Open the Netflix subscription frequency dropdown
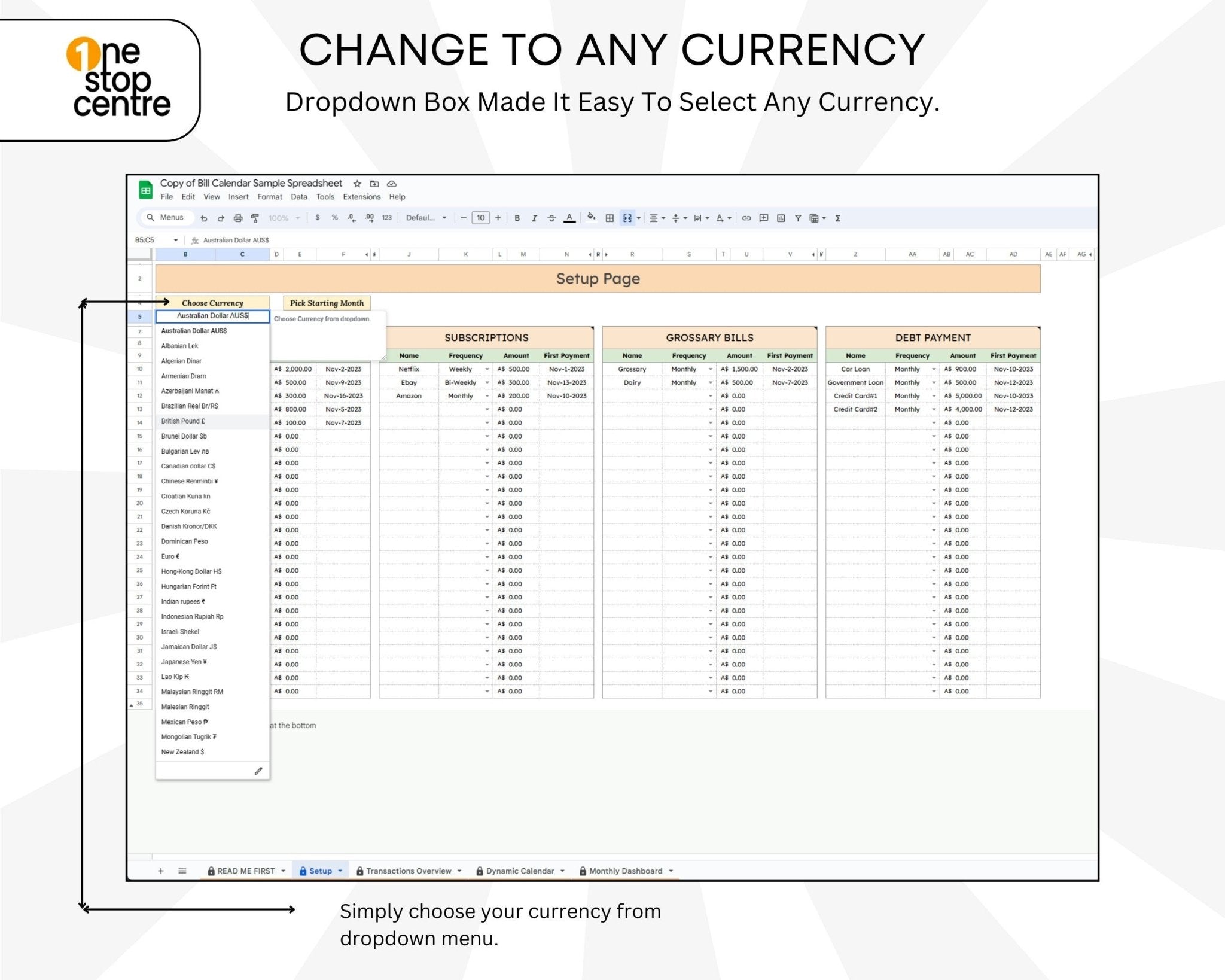 click(486, 369)
